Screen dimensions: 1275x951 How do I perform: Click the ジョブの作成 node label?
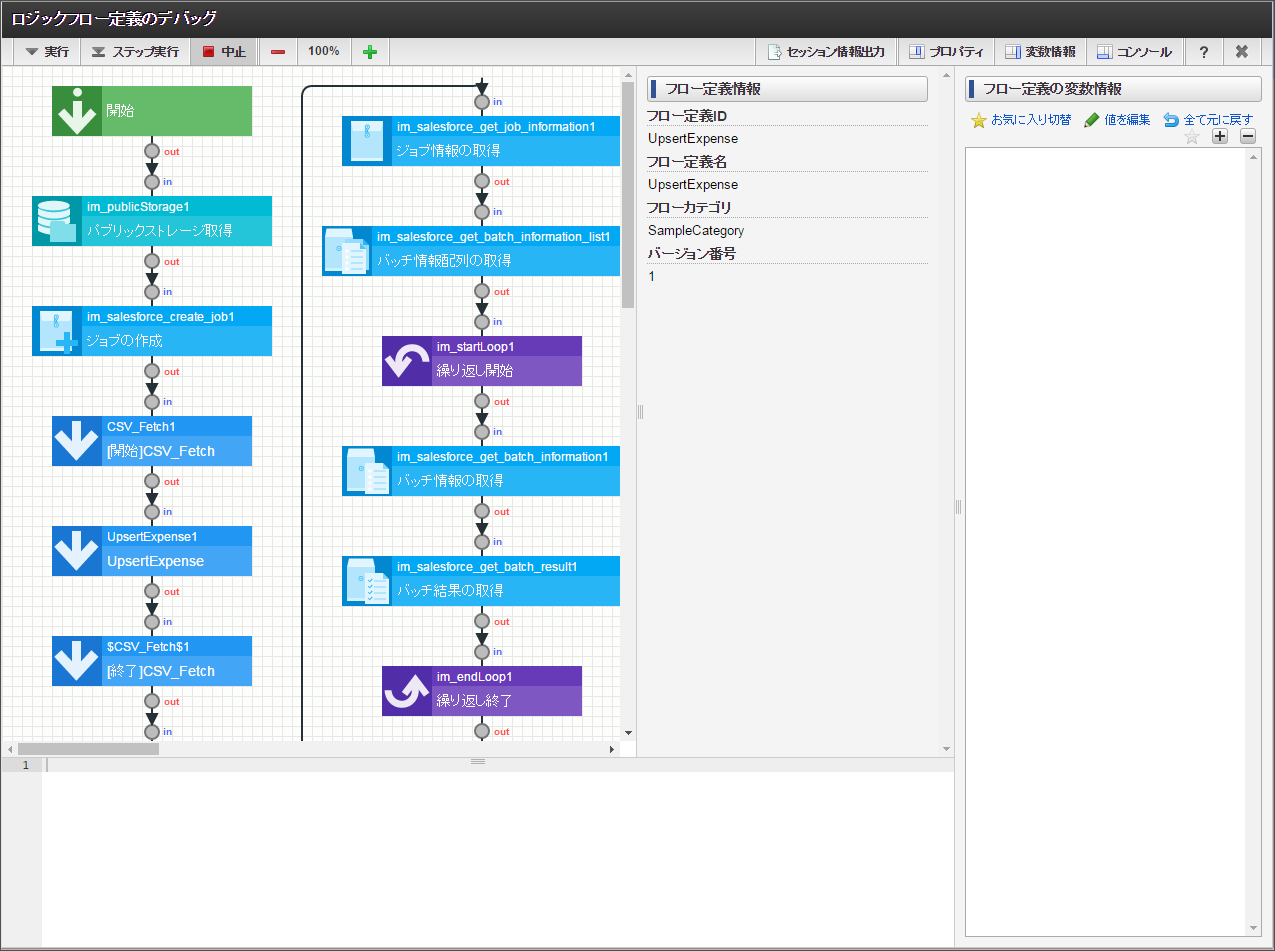point(125,341)
